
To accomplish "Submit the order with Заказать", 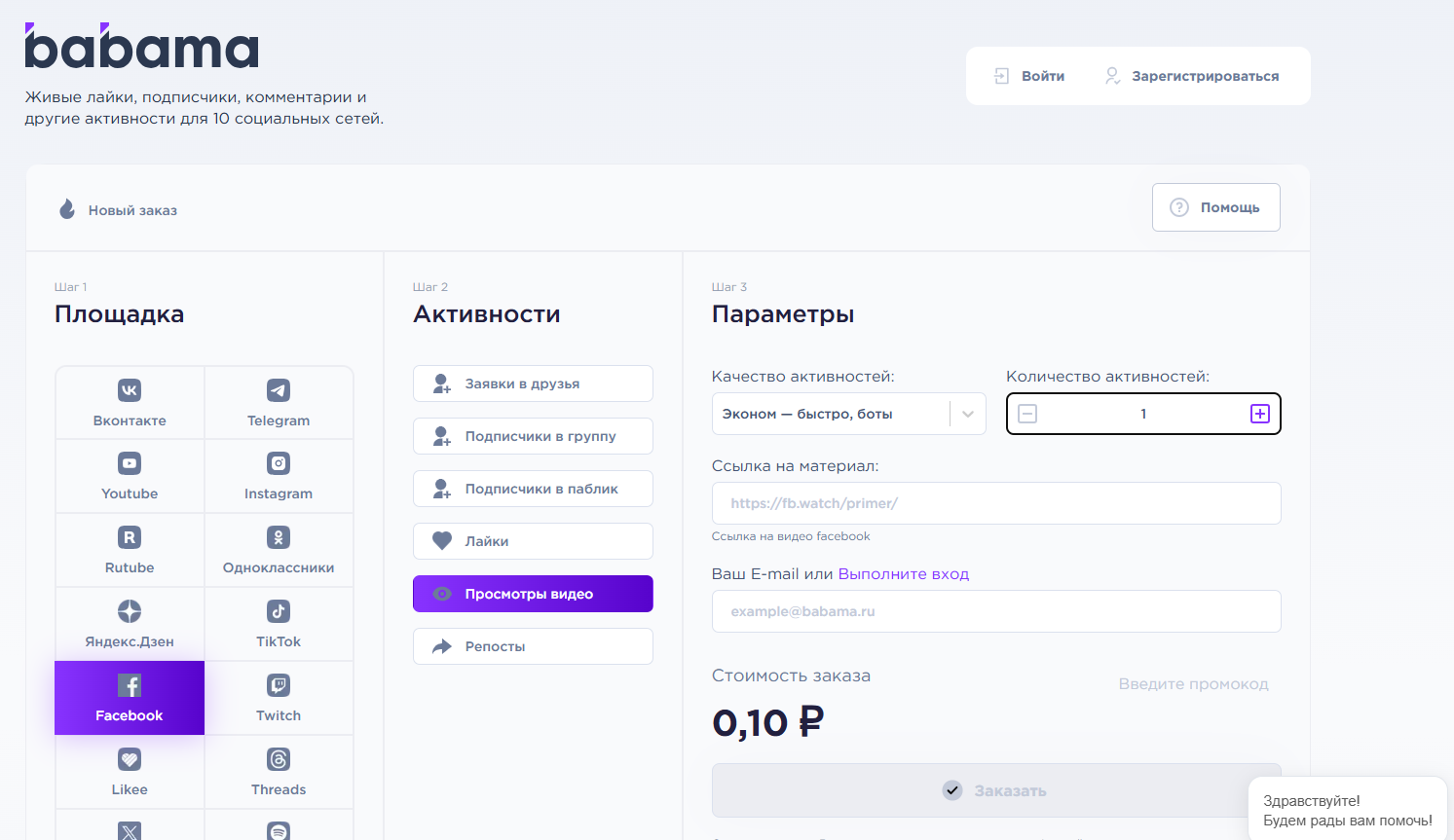I will tap(996, 790).
